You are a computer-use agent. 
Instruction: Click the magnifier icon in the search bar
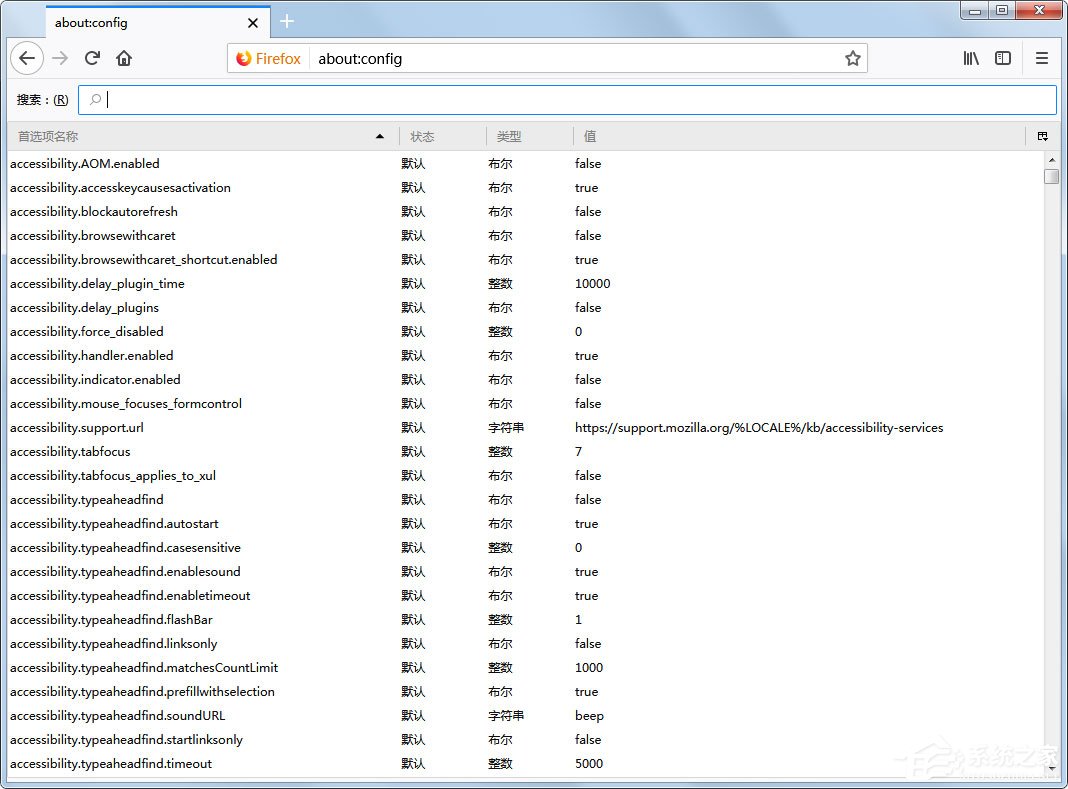point(94,99)
